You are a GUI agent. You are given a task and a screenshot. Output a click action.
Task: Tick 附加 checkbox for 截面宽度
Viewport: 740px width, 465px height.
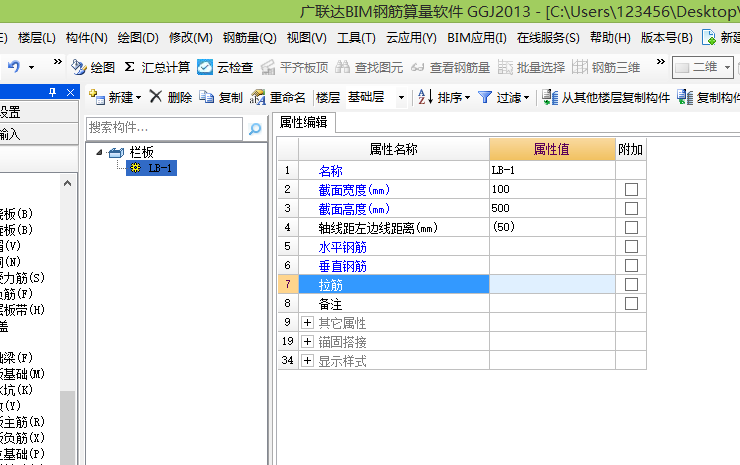click(x=631, y=189)
